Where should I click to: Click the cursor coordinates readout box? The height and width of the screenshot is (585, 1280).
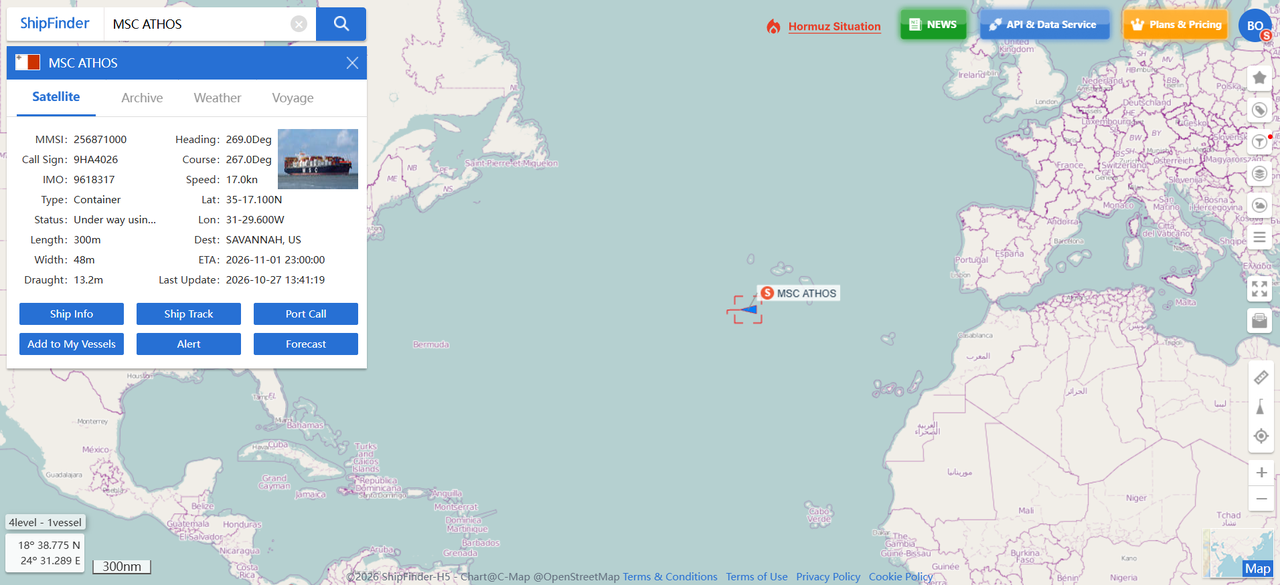point(45,553)
